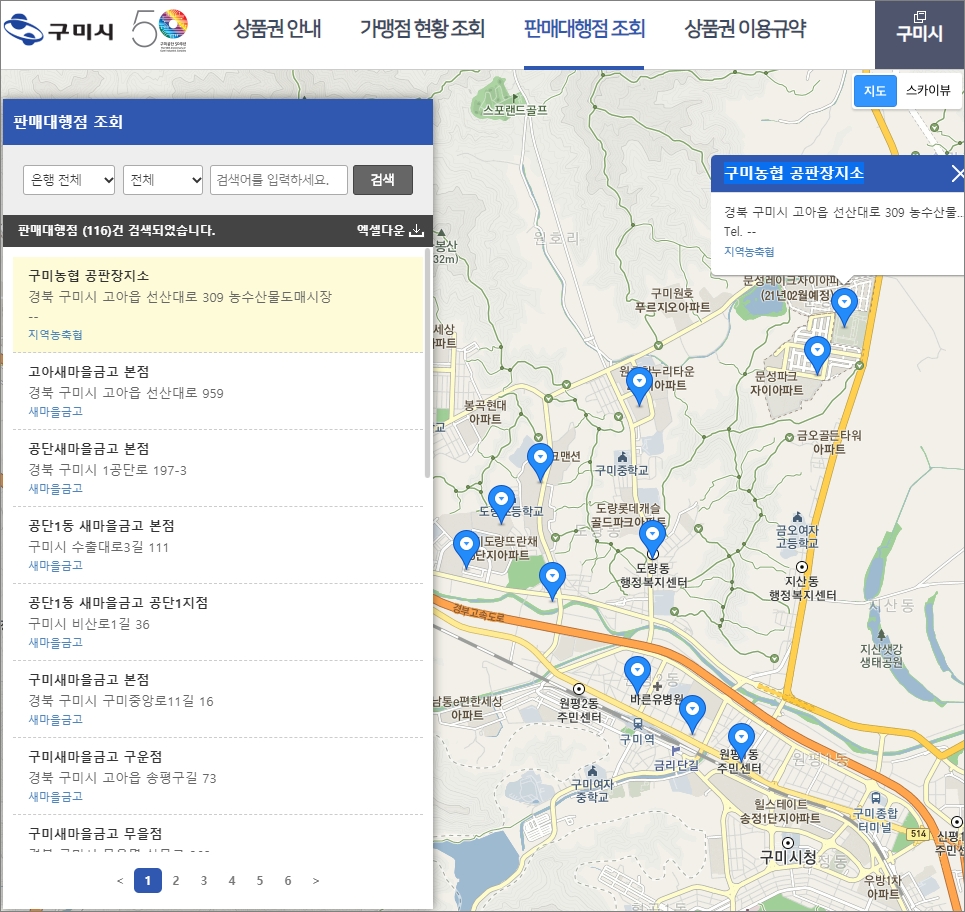Go to next page arrow

[x=316, y=881]
